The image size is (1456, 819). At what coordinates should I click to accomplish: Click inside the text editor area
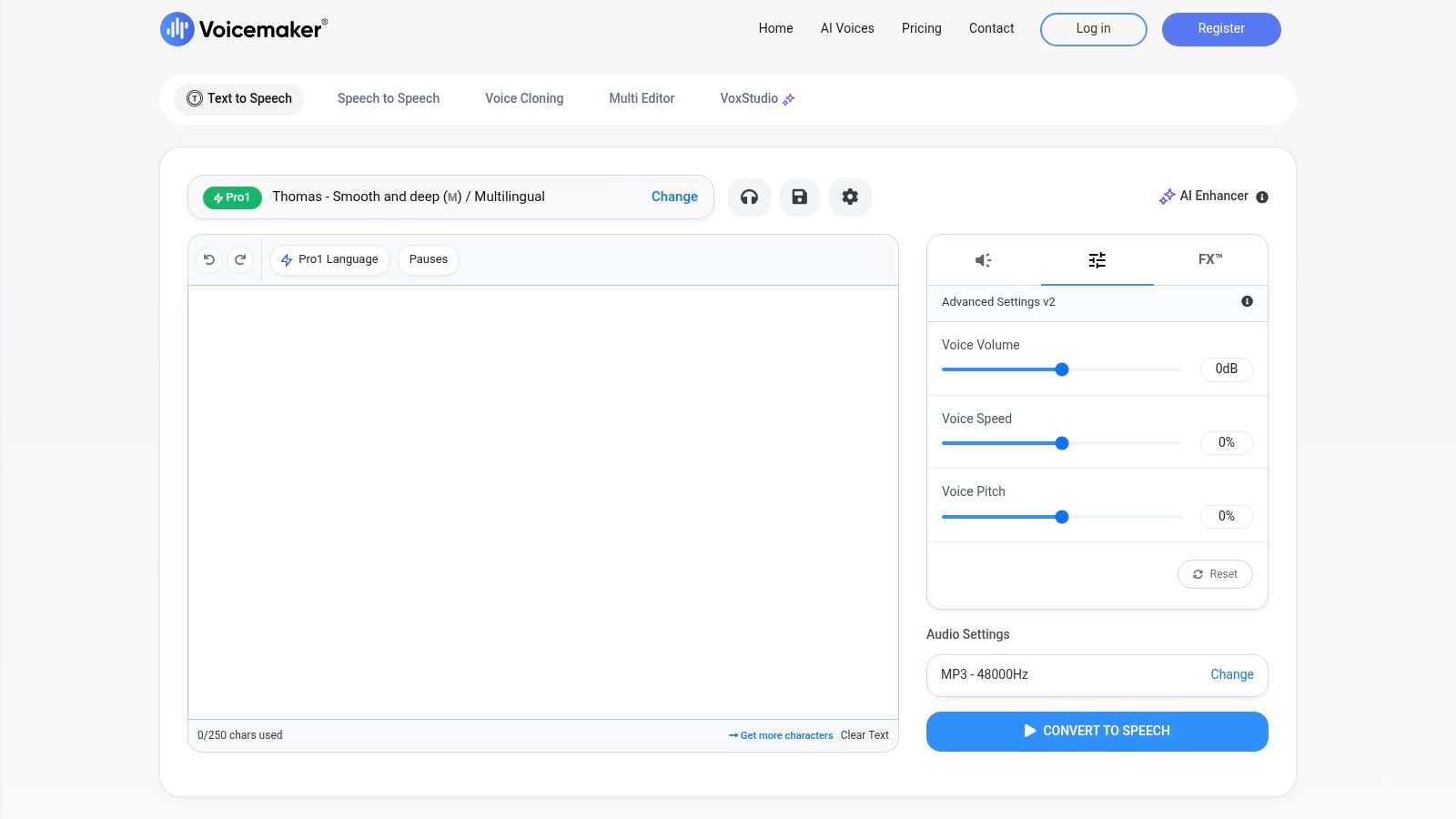point(543,502)
